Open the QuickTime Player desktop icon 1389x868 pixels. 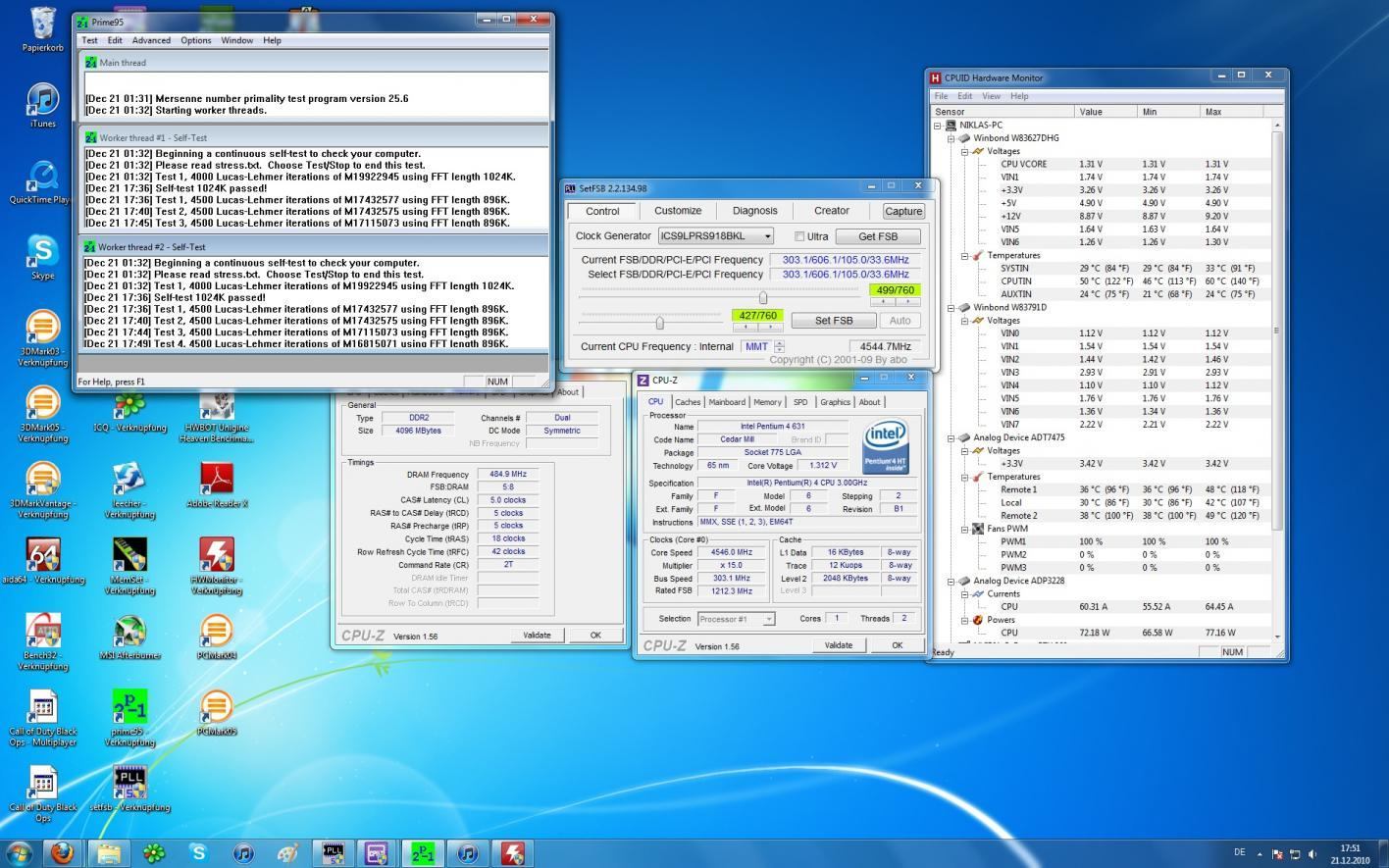39,182
